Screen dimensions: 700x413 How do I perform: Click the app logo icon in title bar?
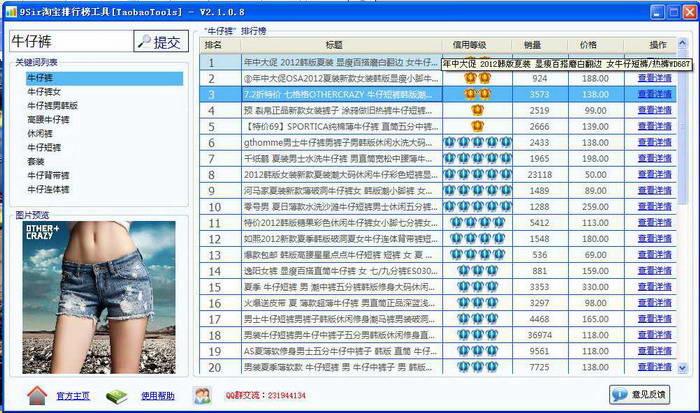[x=10, y=9]
